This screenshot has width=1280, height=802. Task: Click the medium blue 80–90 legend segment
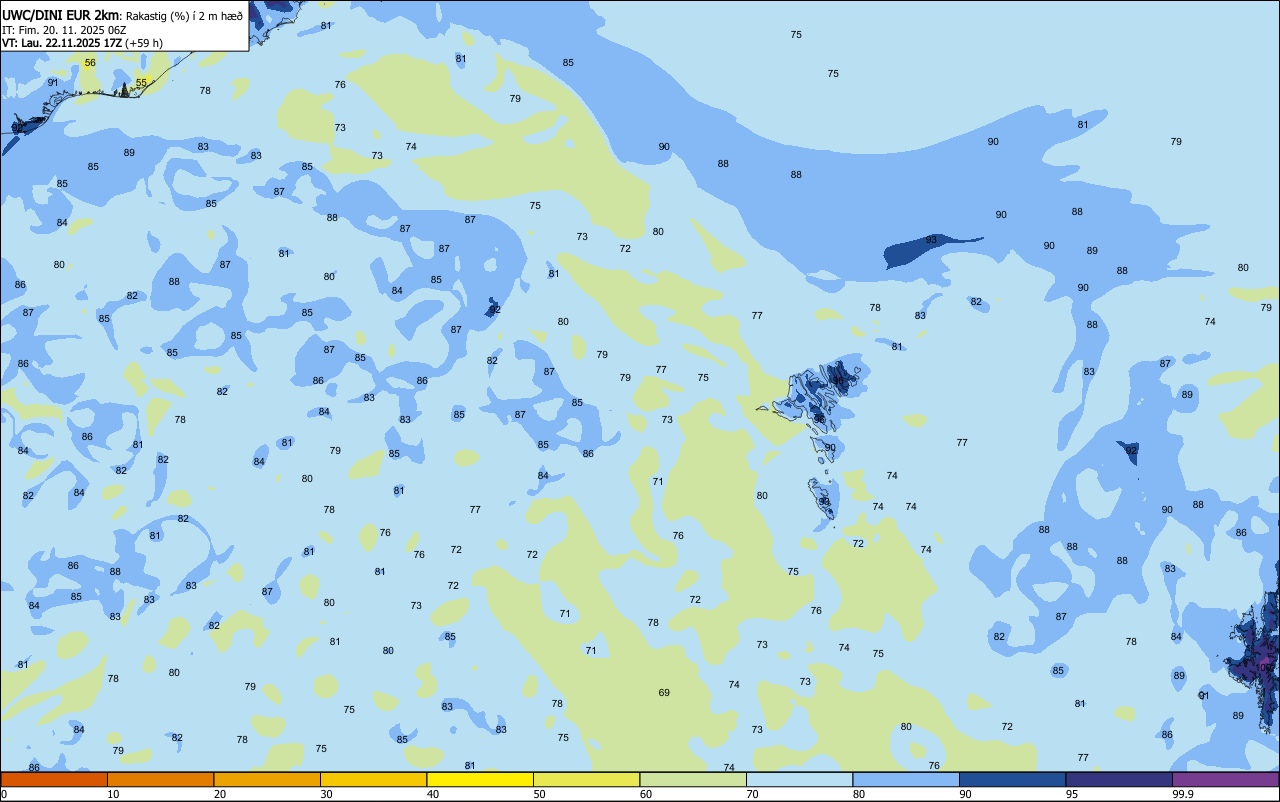(x=906, y=779)
